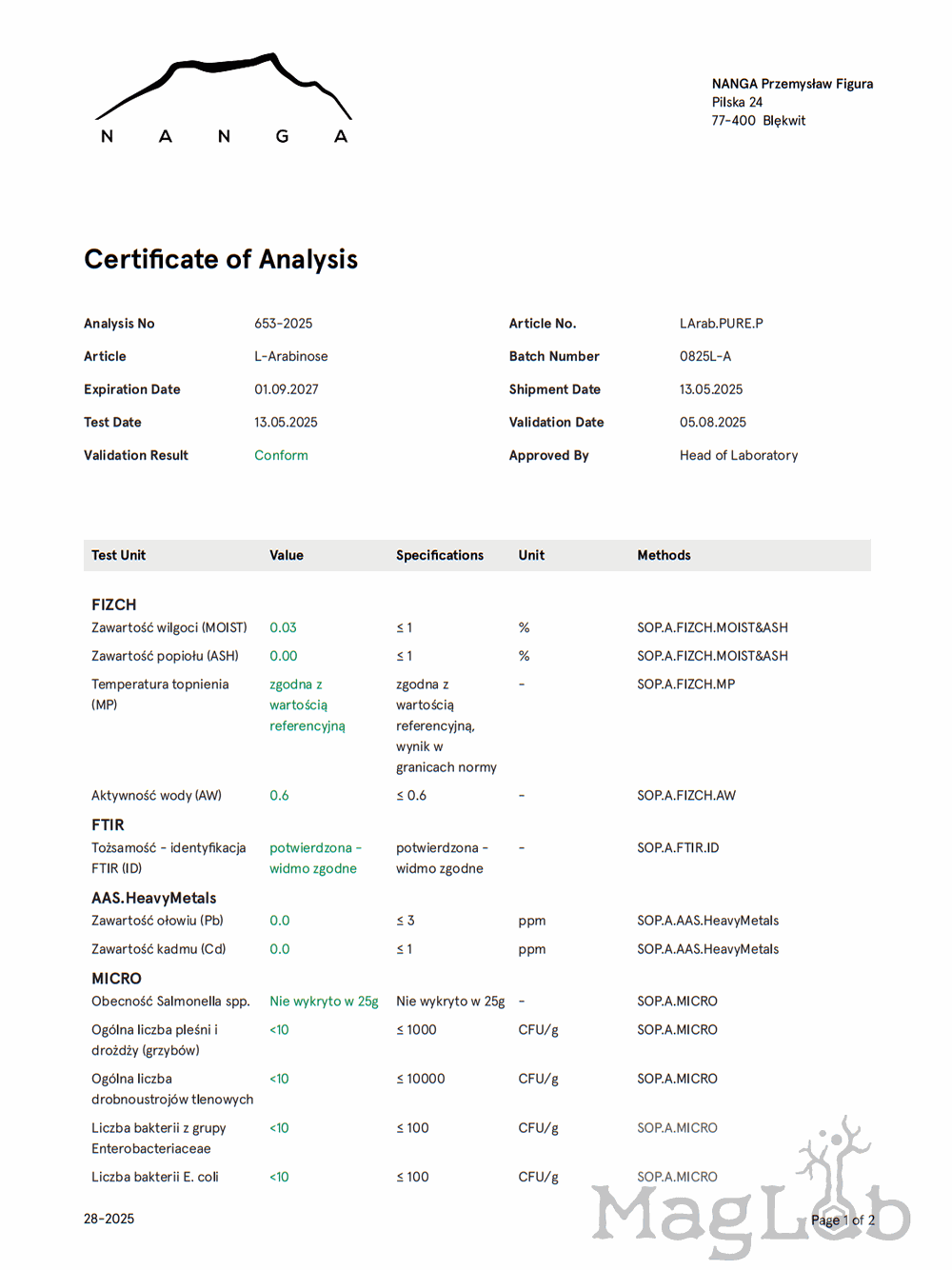
Task: Click the SOP.A.FTIR.ID method text
Action: [x=678, y=847]
